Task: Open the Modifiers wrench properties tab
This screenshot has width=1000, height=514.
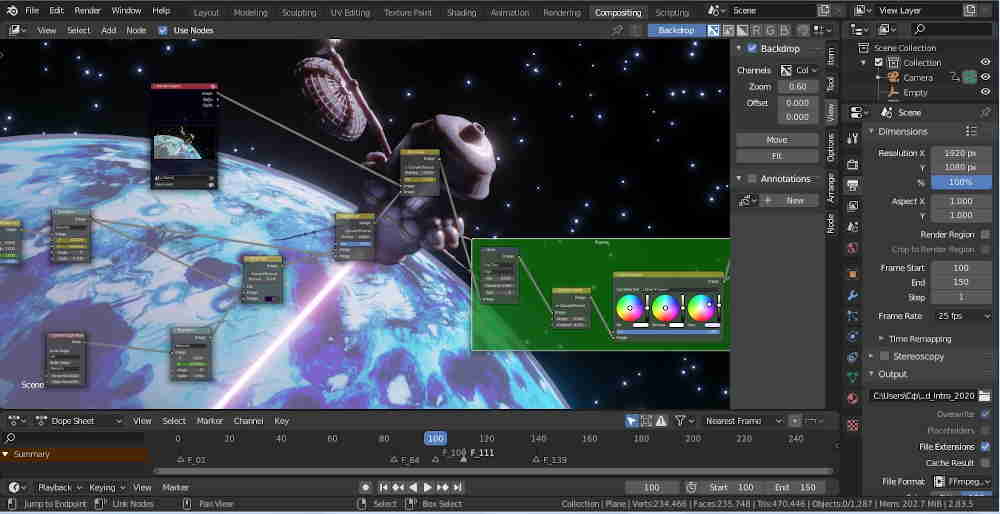Action: (x=852, y=296)
